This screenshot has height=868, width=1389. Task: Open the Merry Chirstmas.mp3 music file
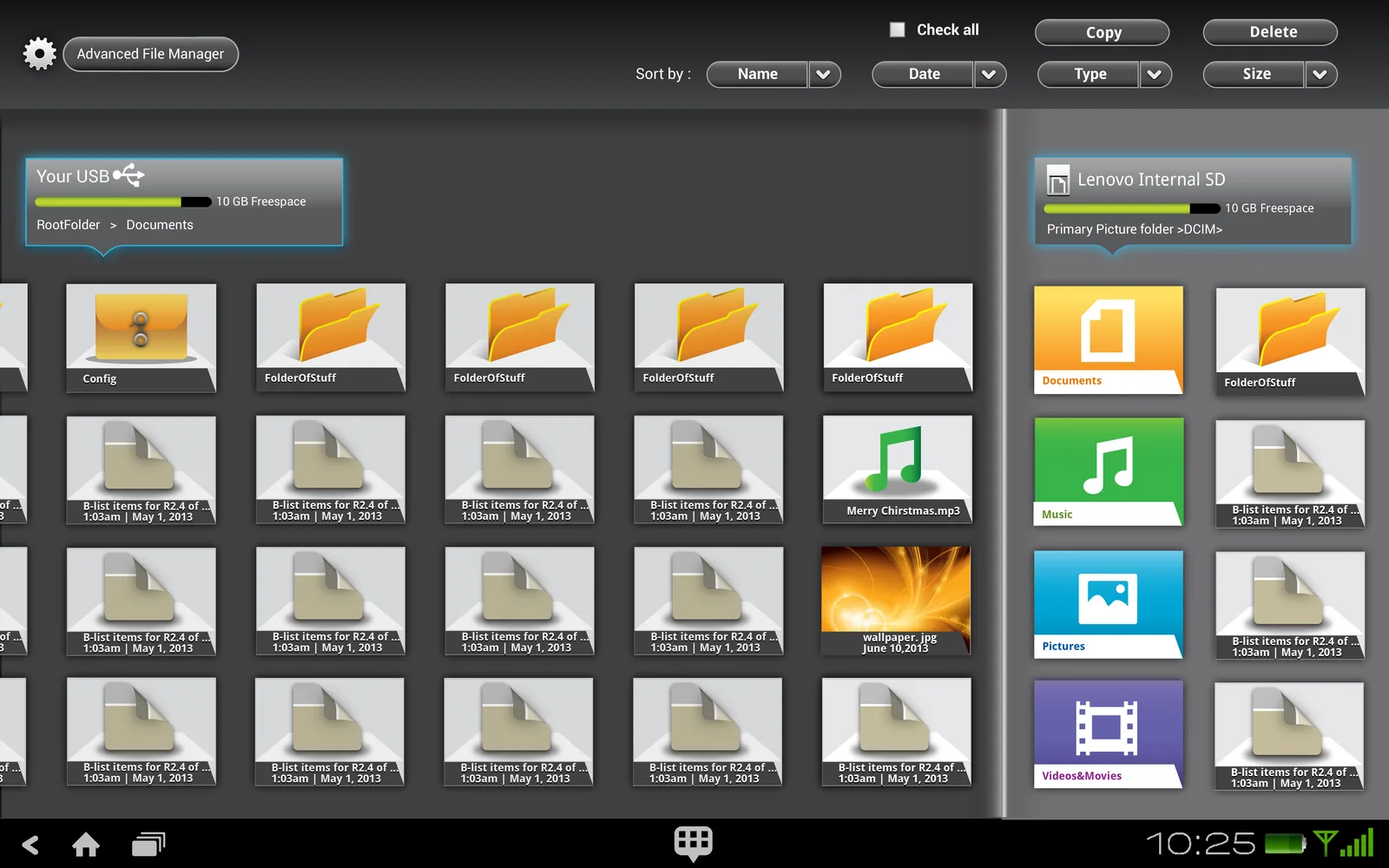pos(898,470)
